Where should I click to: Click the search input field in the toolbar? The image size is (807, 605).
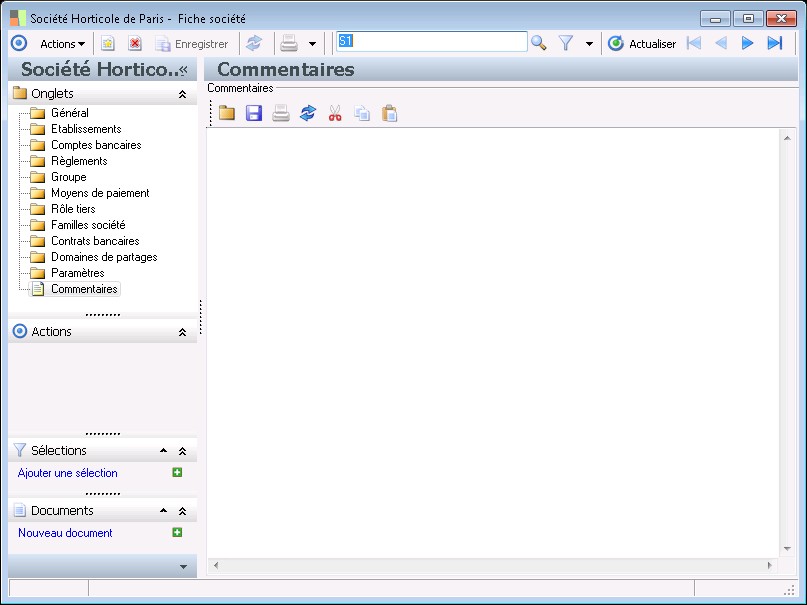coord(431,42)
